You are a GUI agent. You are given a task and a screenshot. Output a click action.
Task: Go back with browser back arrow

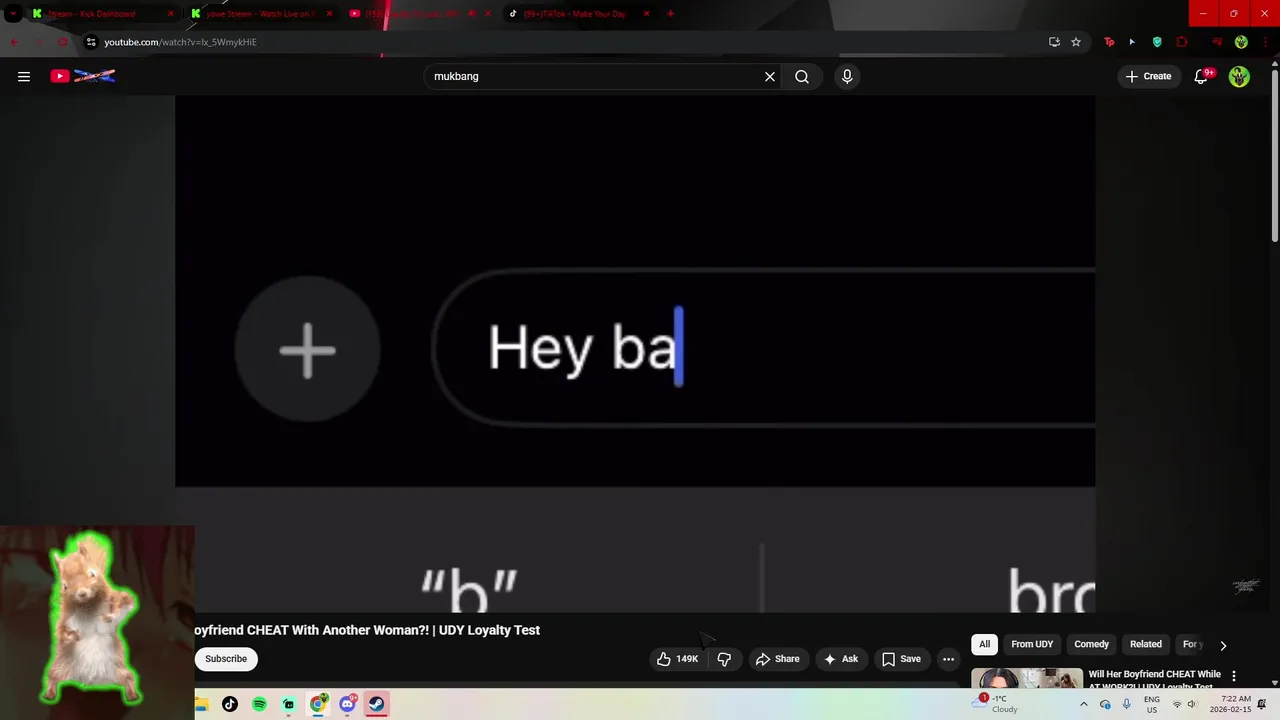(x=14, y=42)
